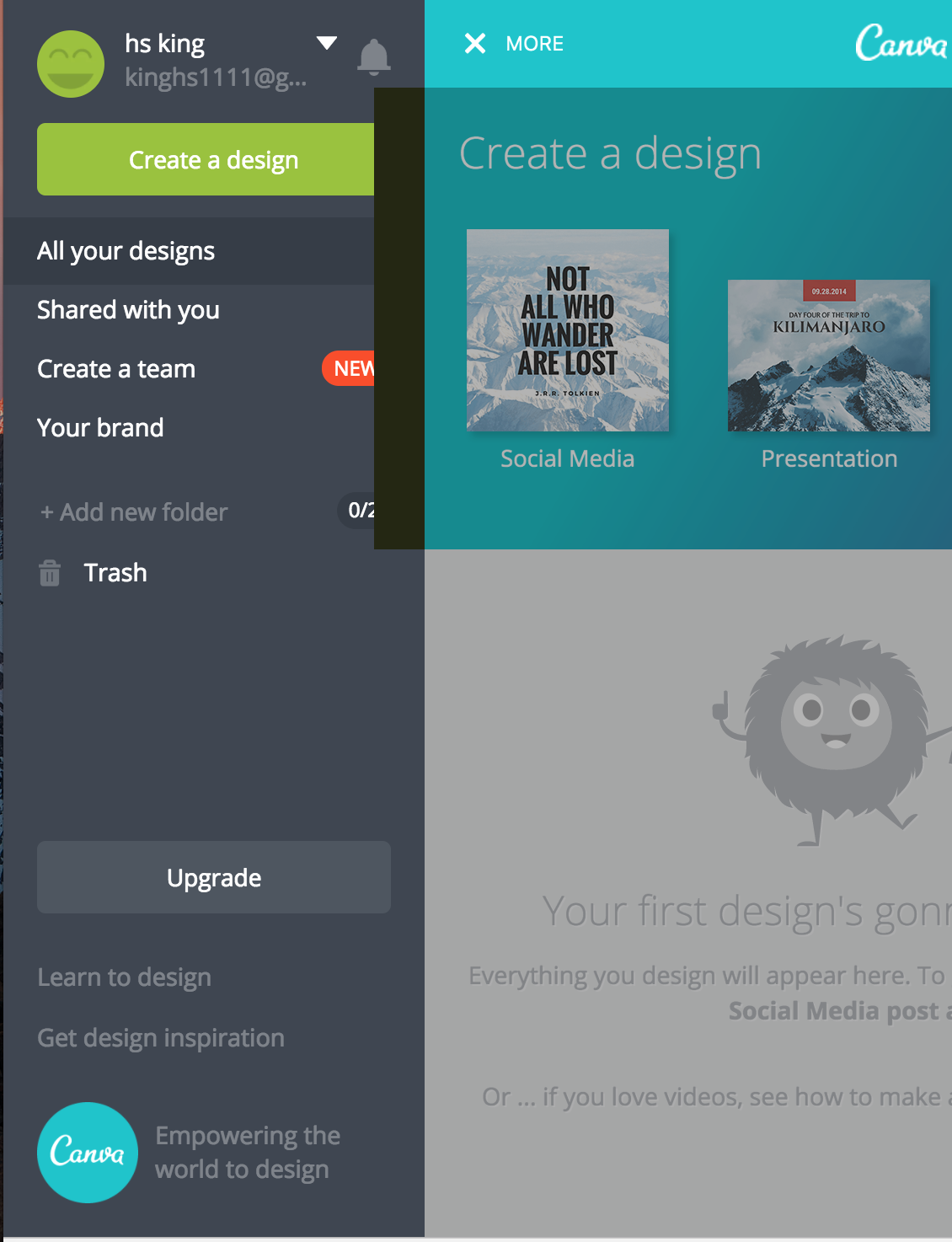Open the notifications bell icon
This screenshot has height=1242, width=952.
(x=374, y=57)
